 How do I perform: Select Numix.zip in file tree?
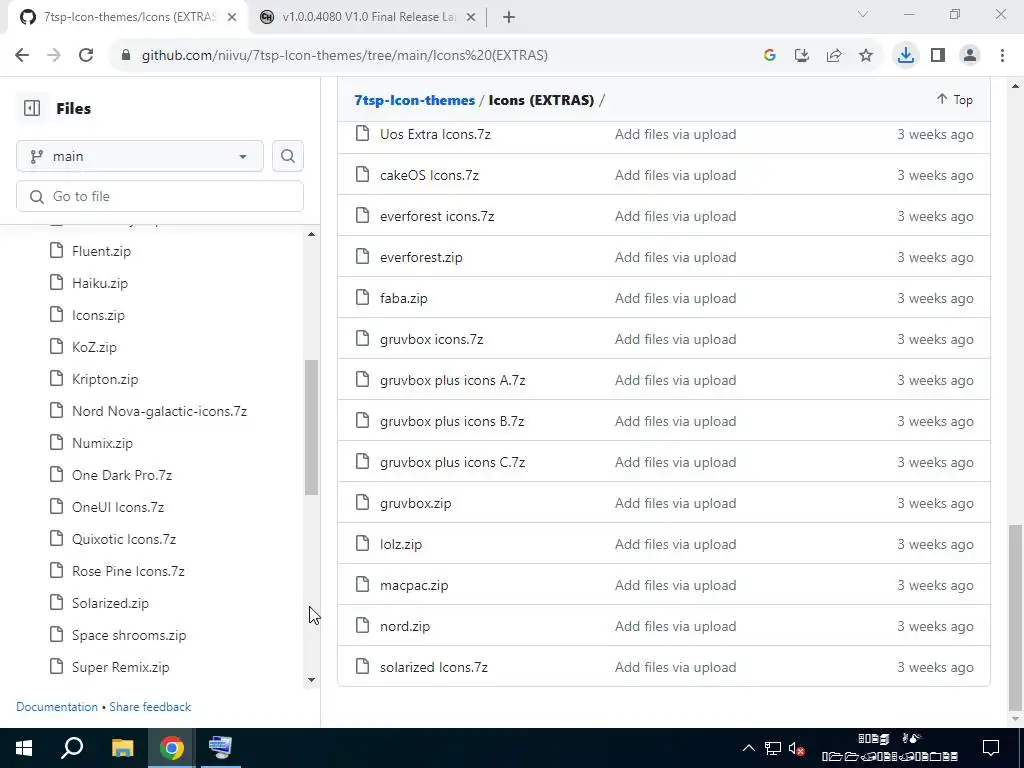point(102,443)
